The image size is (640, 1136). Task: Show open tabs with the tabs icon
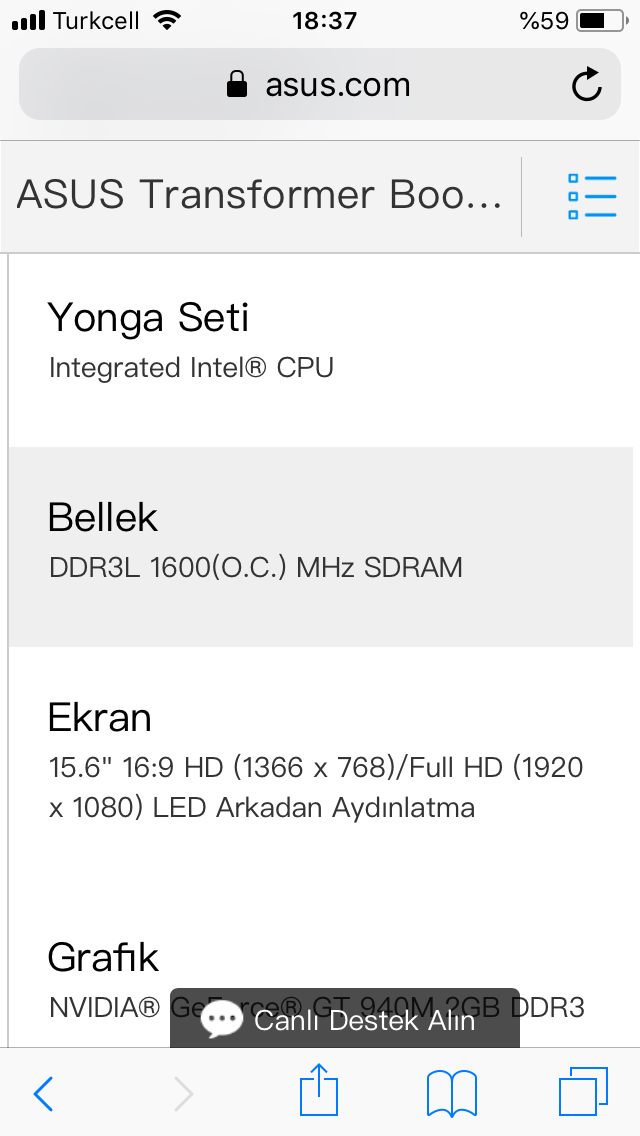click(583, 1091)
